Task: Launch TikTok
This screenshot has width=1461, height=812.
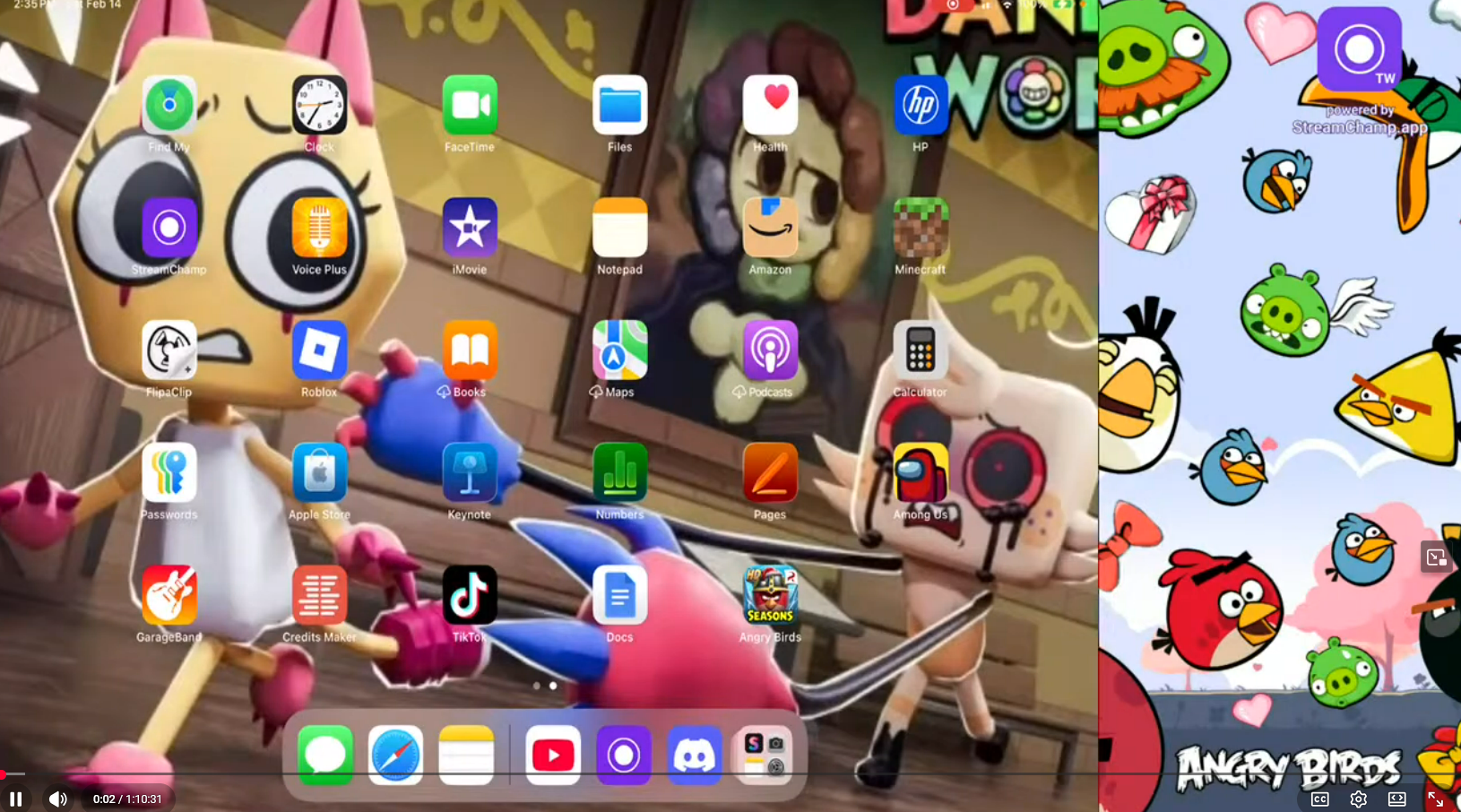Action: point(470,595)
